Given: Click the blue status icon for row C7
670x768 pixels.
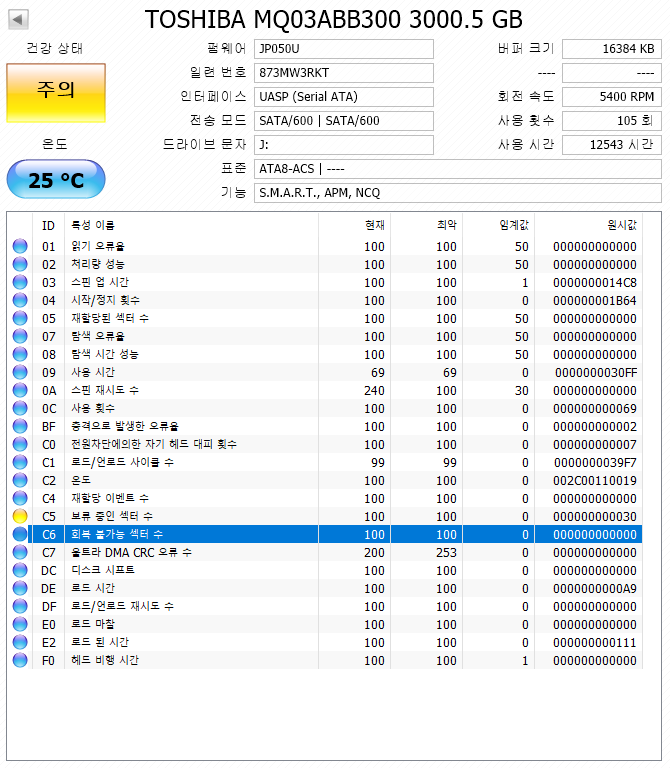Looking at the screenshot, I should [20, 552].
